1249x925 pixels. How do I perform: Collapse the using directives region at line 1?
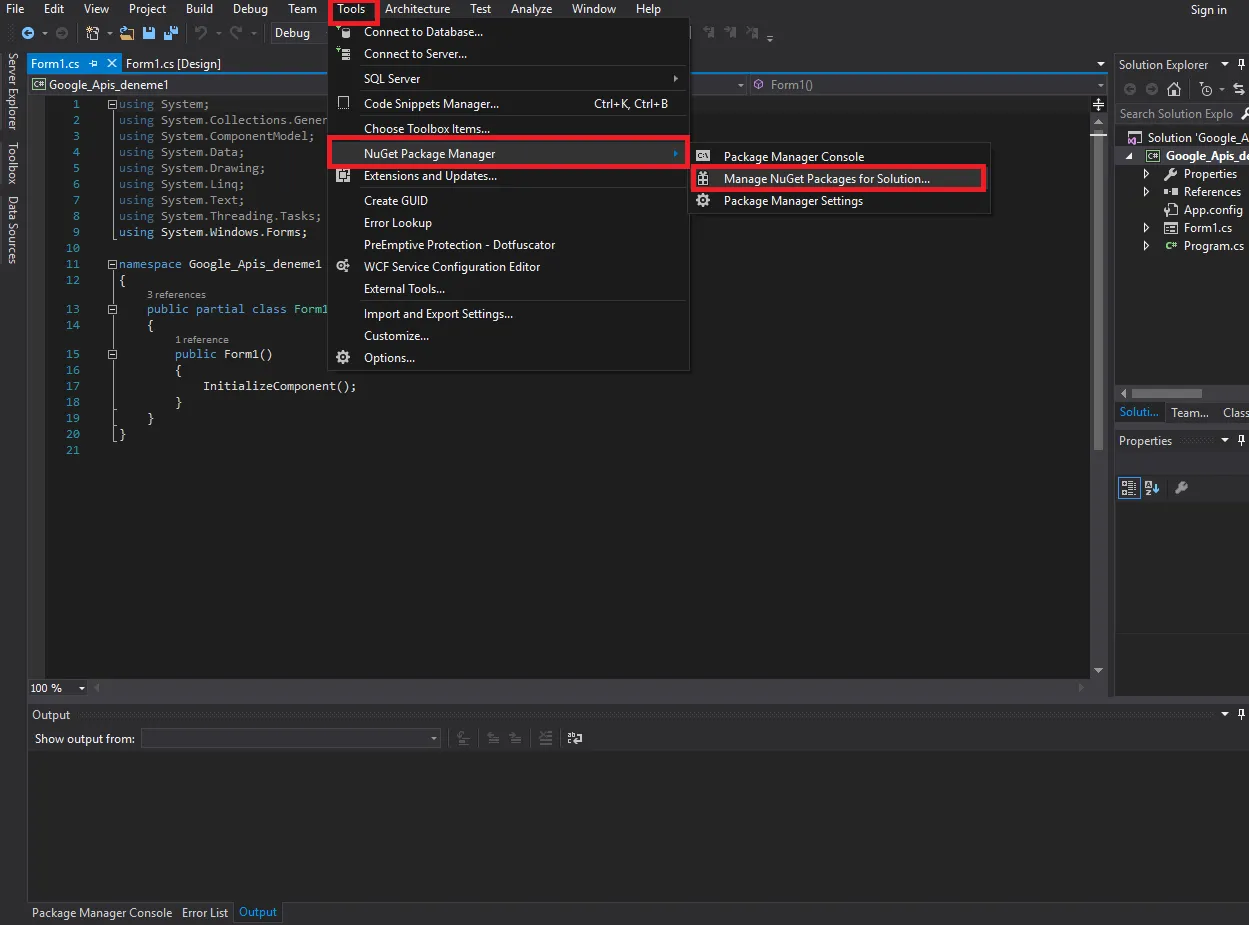(x=112, y=104)
